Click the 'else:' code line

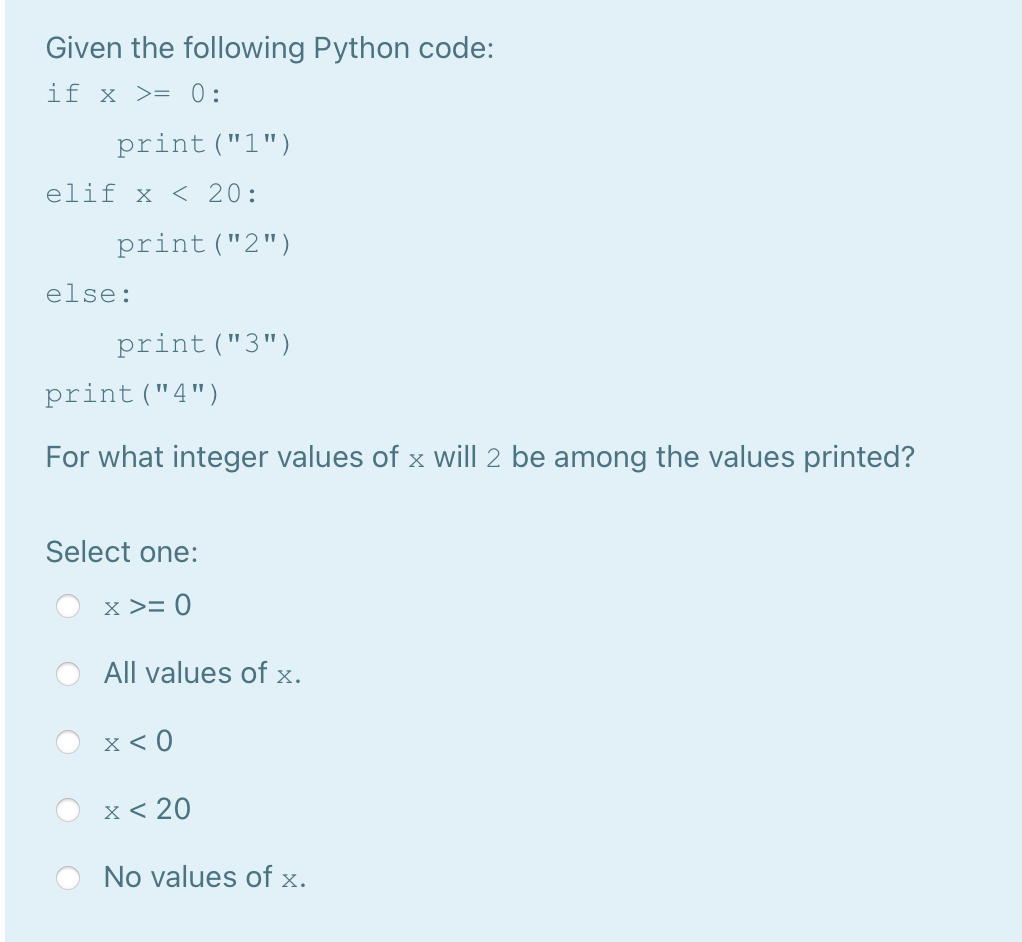89,294
